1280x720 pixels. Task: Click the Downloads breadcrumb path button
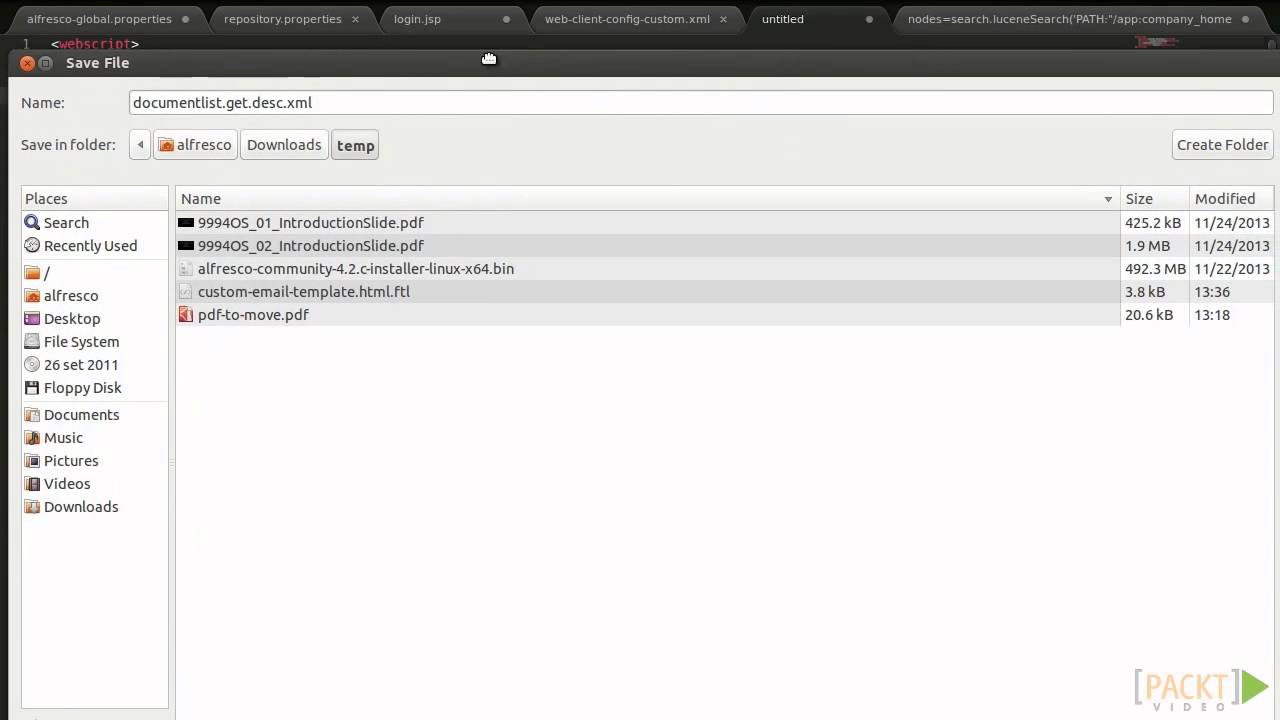point(284,145)
